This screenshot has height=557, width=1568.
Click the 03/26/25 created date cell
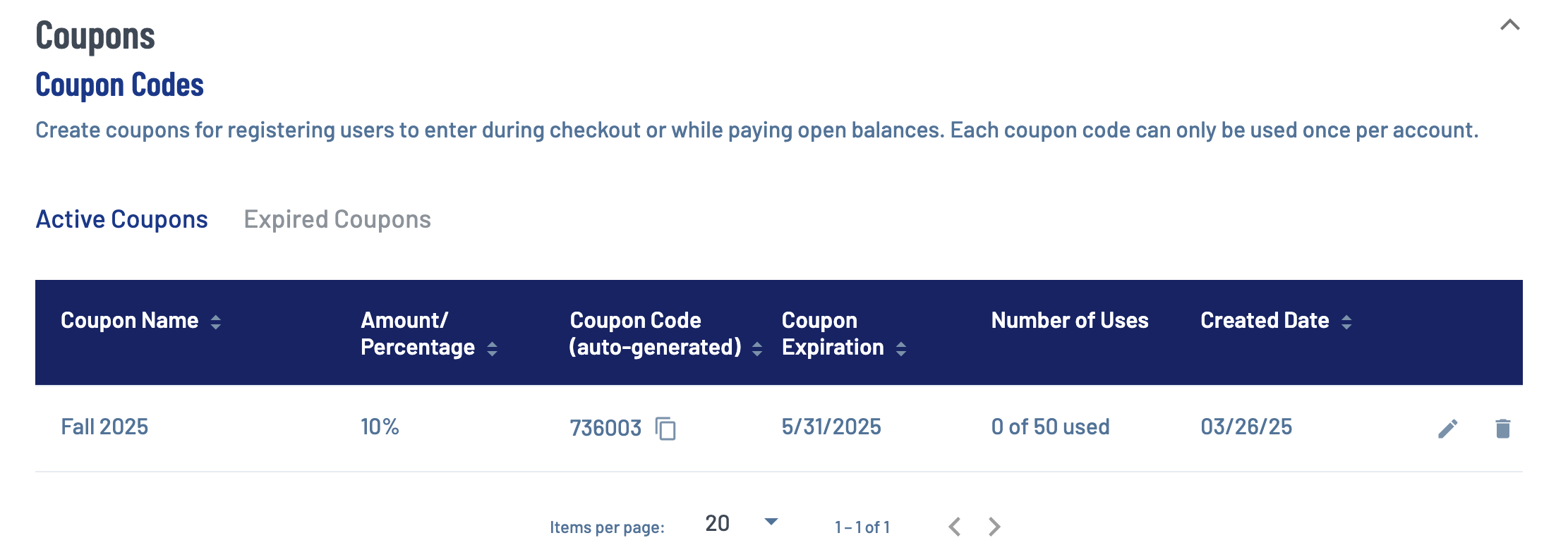pyautogui.click(x=1246, y=427)
